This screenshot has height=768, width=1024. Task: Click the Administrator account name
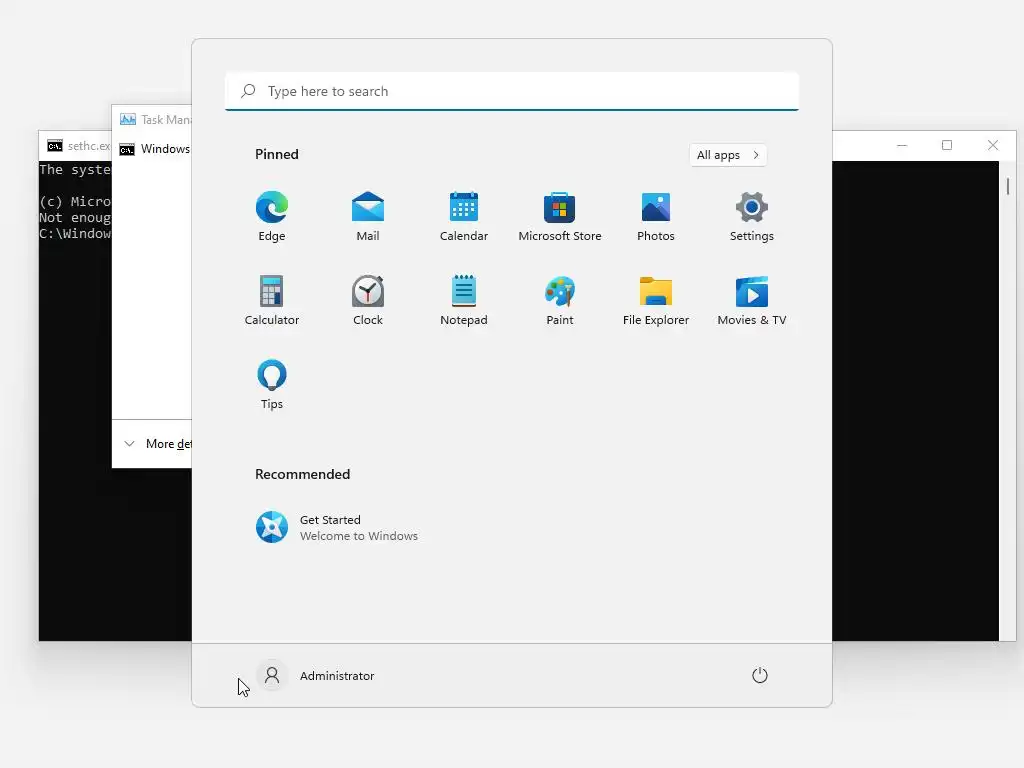(337, 676)
